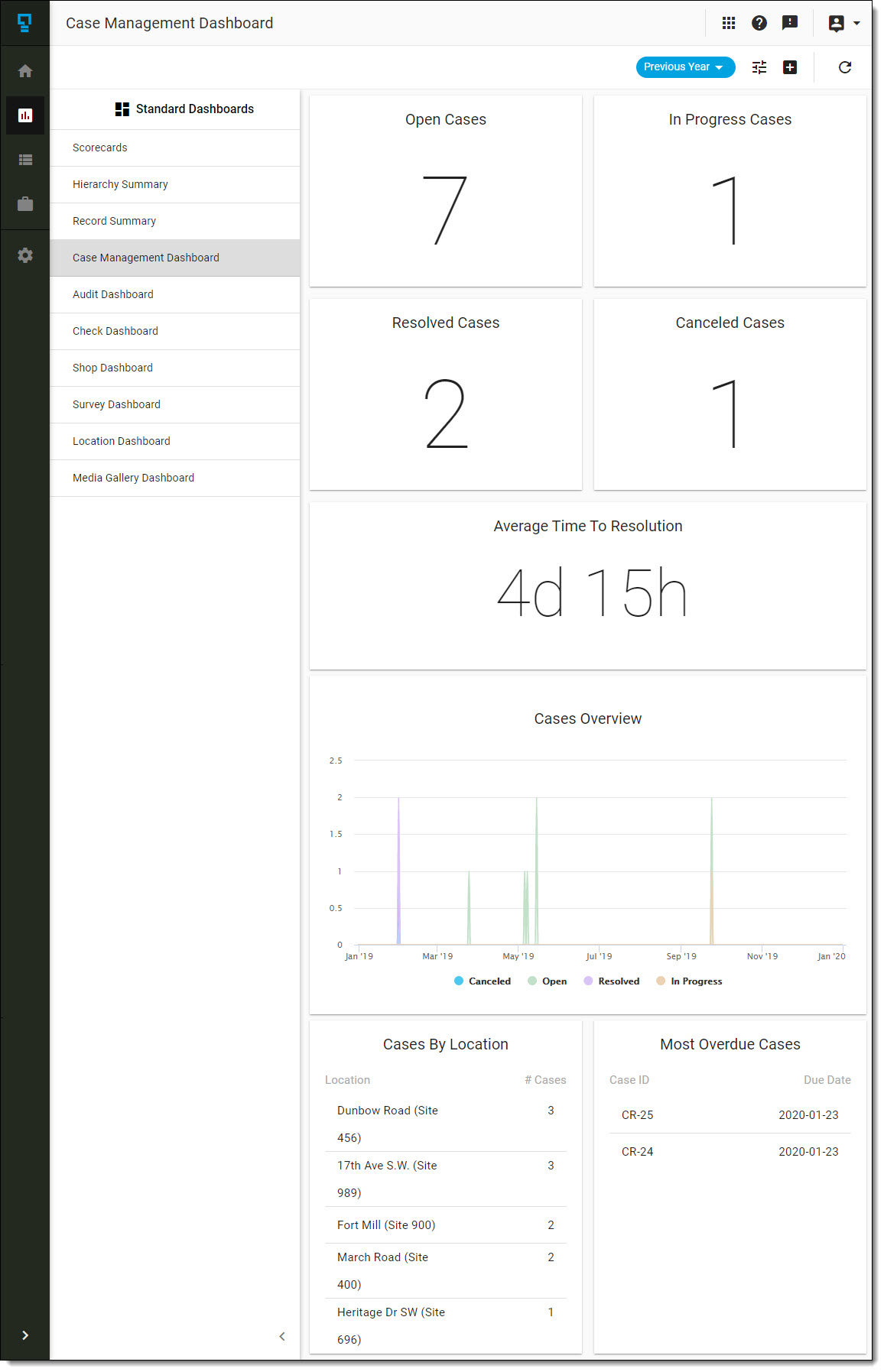
Task: Collapse the Standard Dashboards panel chevron
Action: click(282, 1336)
